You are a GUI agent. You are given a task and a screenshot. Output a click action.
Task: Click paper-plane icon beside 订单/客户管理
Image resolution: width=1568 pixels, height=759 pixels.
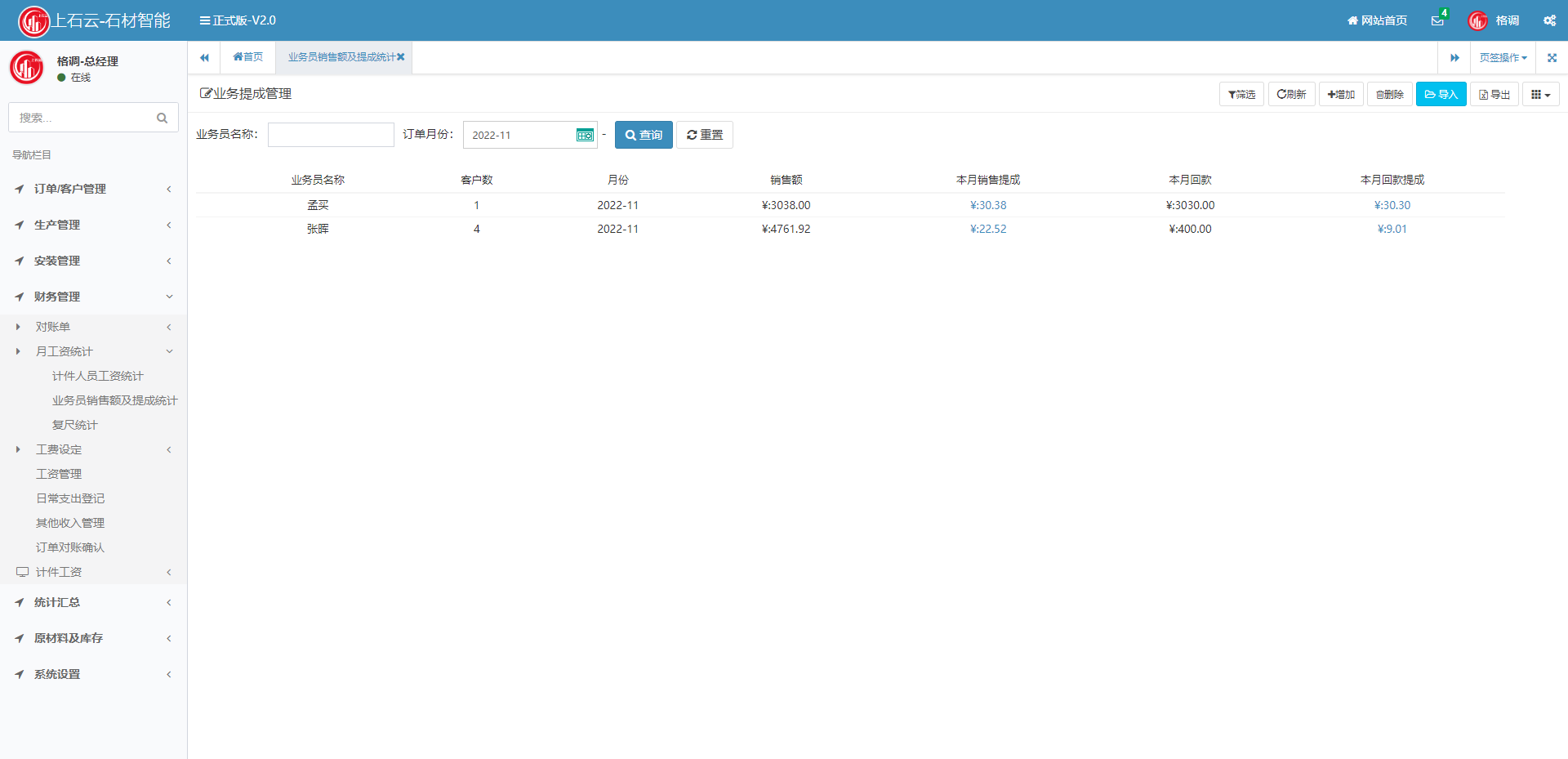(x=20, y=189)
